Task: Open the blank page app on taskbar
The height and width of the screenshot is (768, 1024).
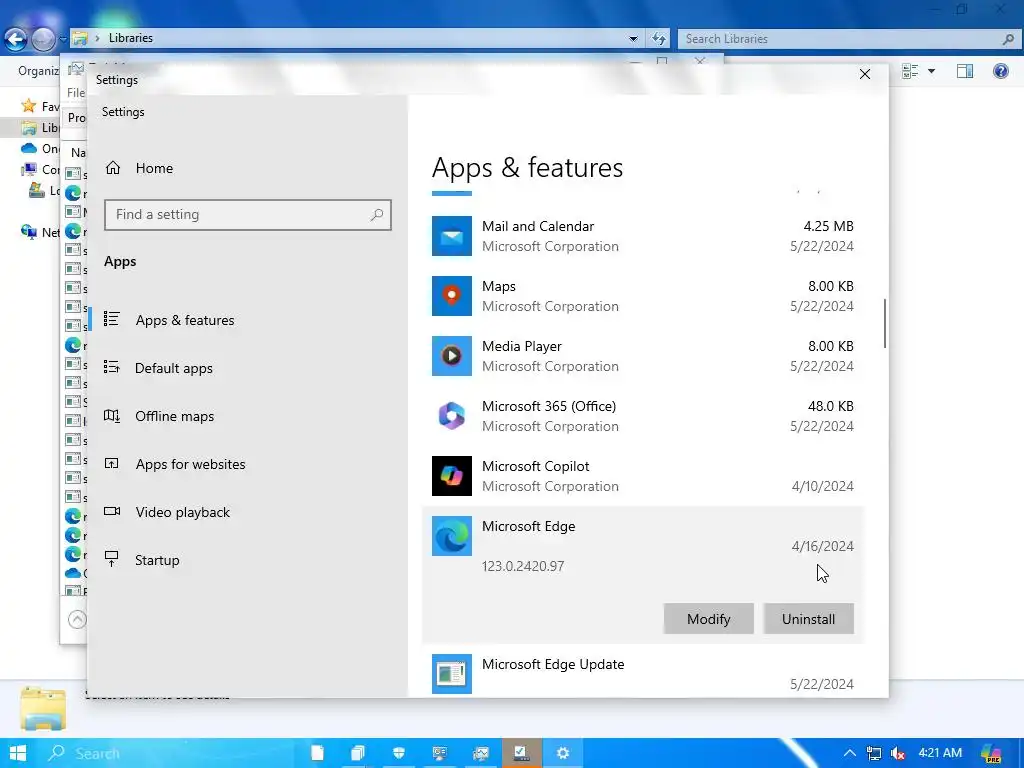Action: 317,753
